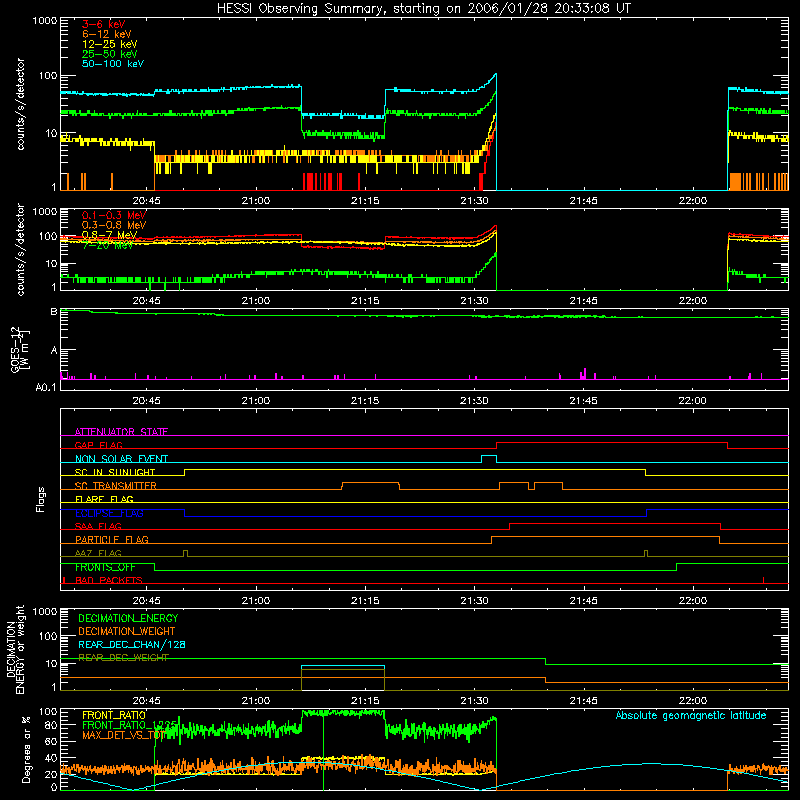Click the green FRONT_RATIO_1225 legend label
Screen dimensions: 800x800
click(x=130, y=725)
